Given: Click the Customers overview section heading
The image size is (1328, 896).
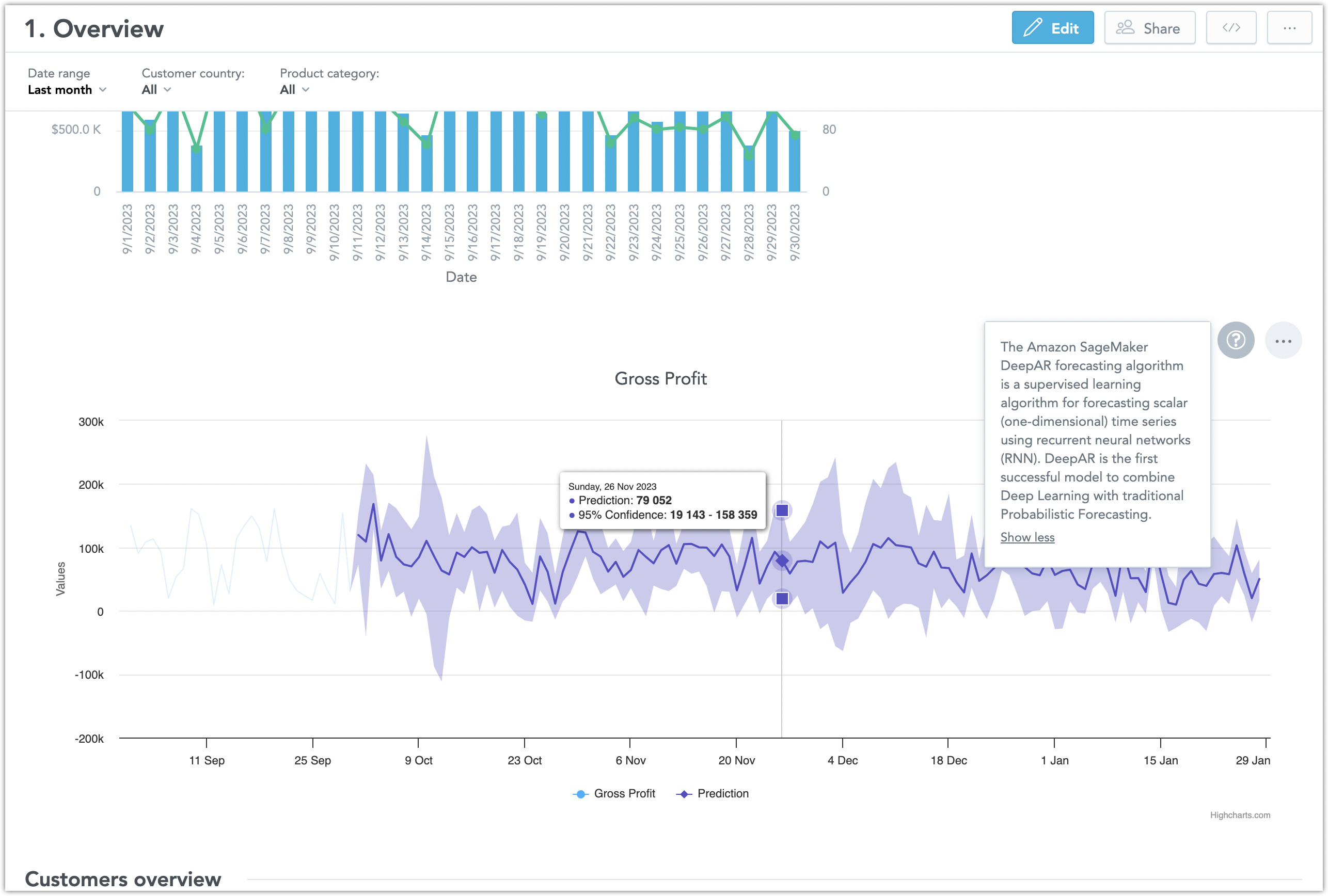Looking at the screenshot, I should click(x=123, y=879).
